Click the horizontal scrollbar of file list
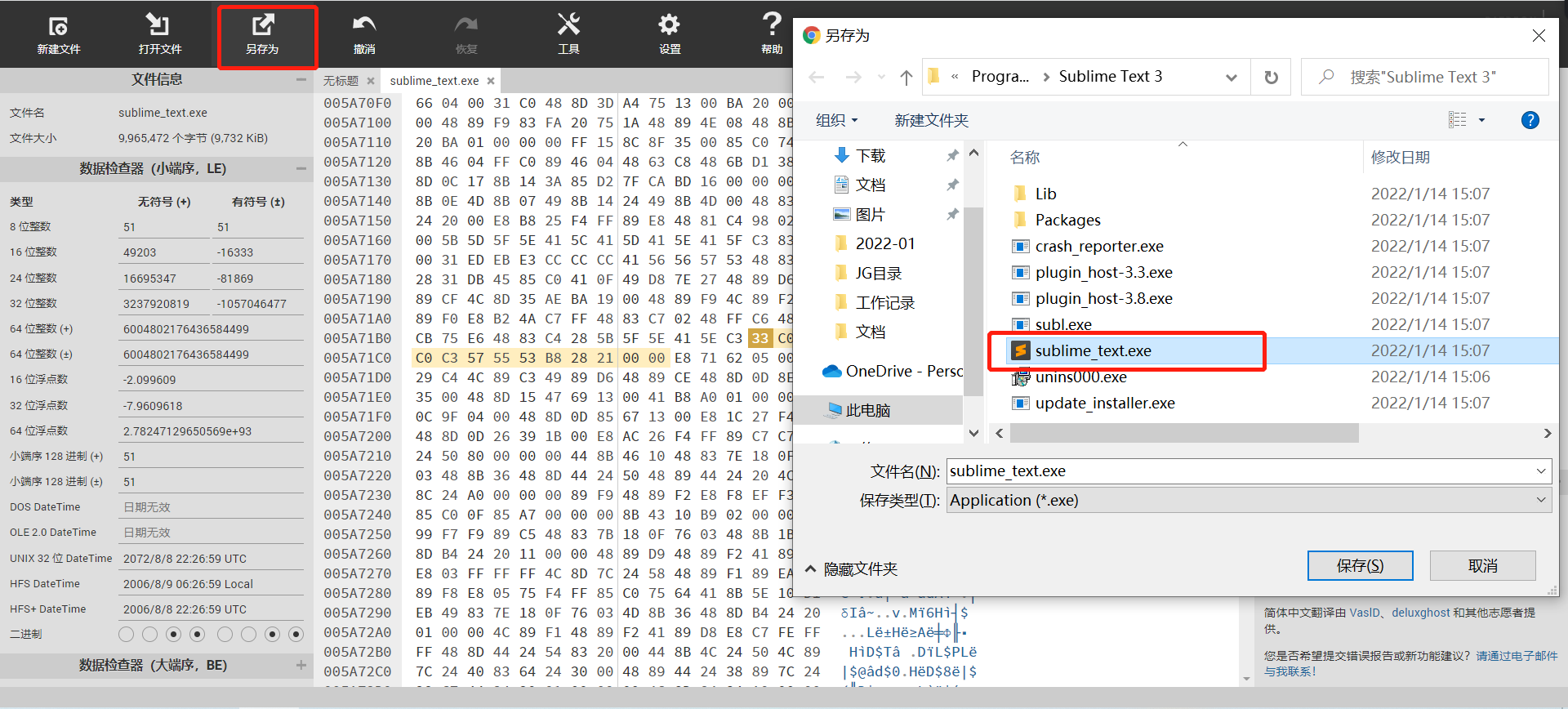This screenshot has width=1568, height=709. pos(1184,433)
